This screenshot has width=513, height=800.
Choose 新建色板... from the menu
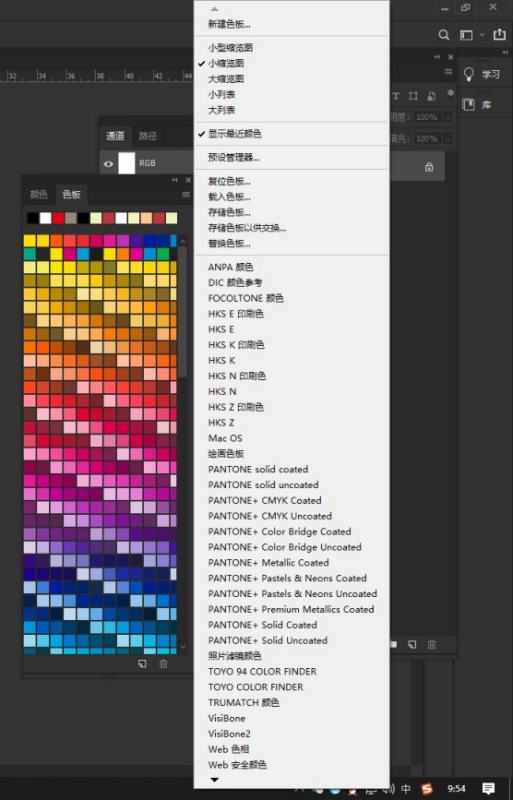(229, 24)
